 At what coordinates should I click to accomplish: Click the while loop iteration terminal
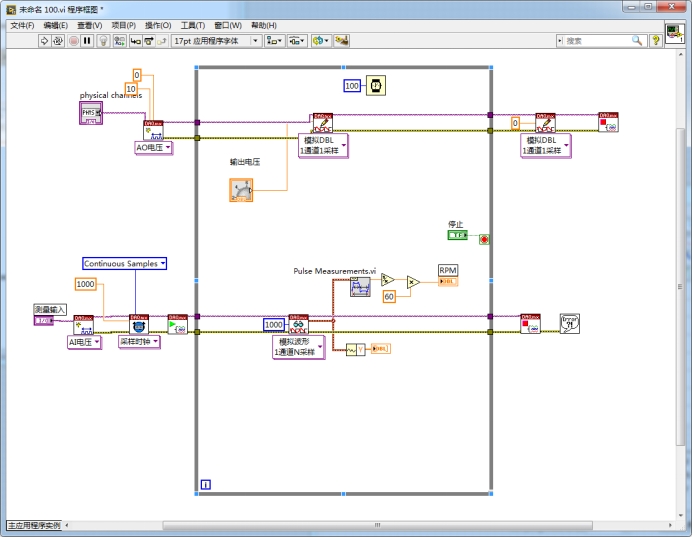coord(205,484)
